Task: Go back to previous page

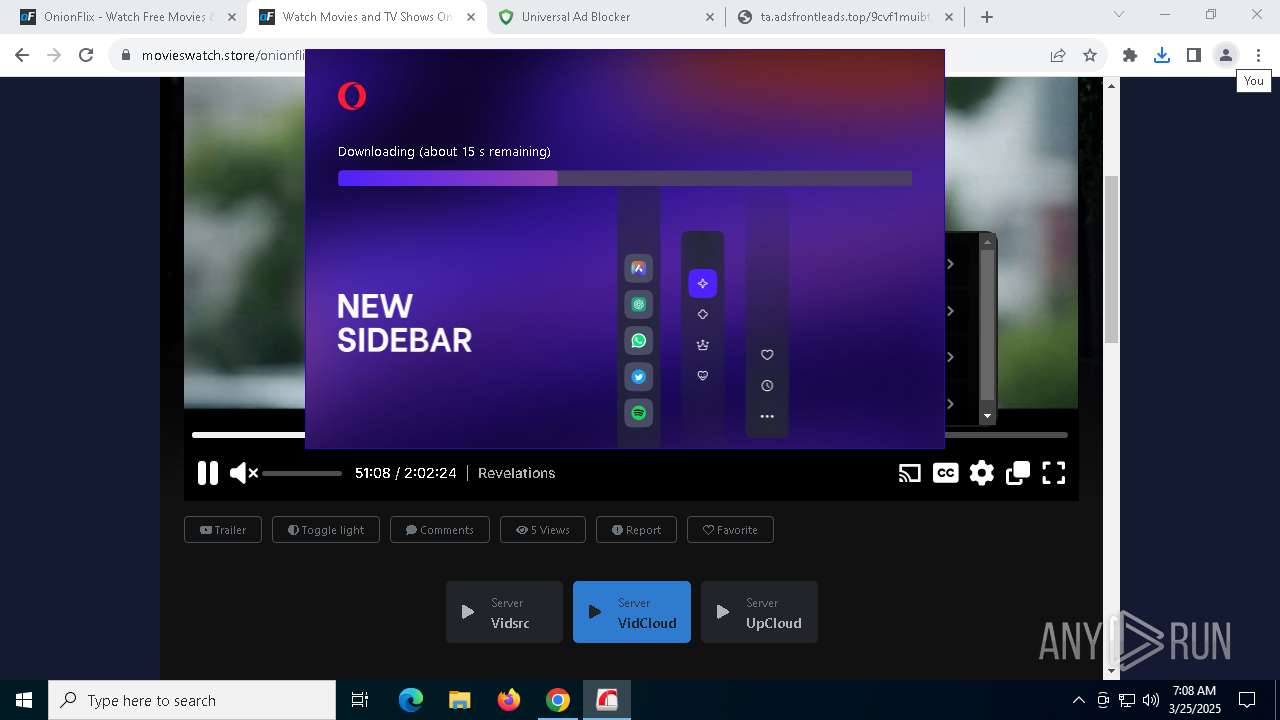Action: coord(22,56)
